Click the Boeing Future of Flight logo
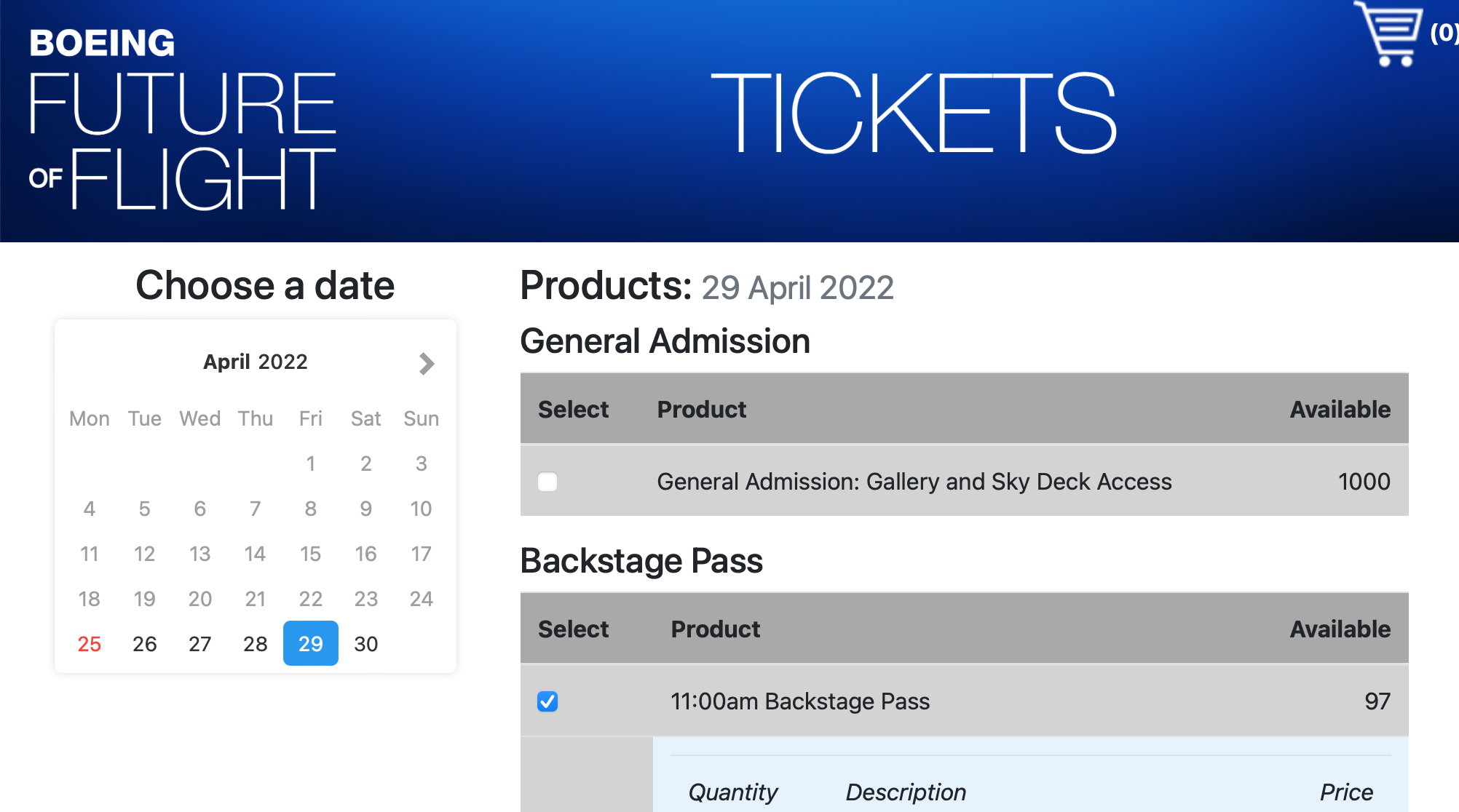This screenshot has width=1459, height=812. [x=182, y=120]
